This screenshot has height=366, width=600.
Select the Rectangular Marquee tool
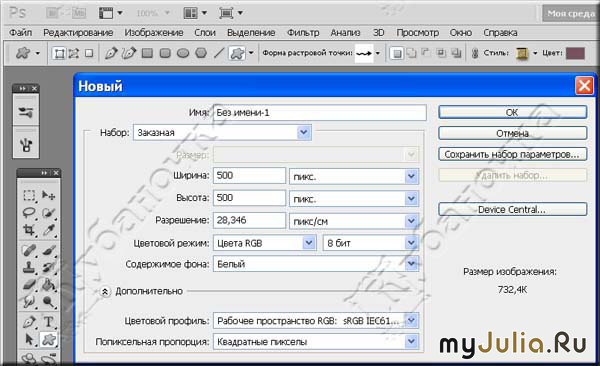tap(29, 195)
